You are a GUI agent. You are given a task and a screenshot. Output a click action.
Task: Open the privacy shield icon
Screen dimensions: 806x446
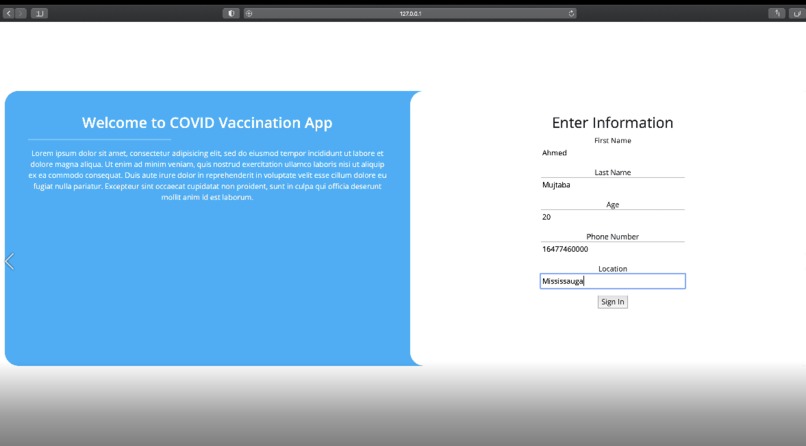[231, 13]
